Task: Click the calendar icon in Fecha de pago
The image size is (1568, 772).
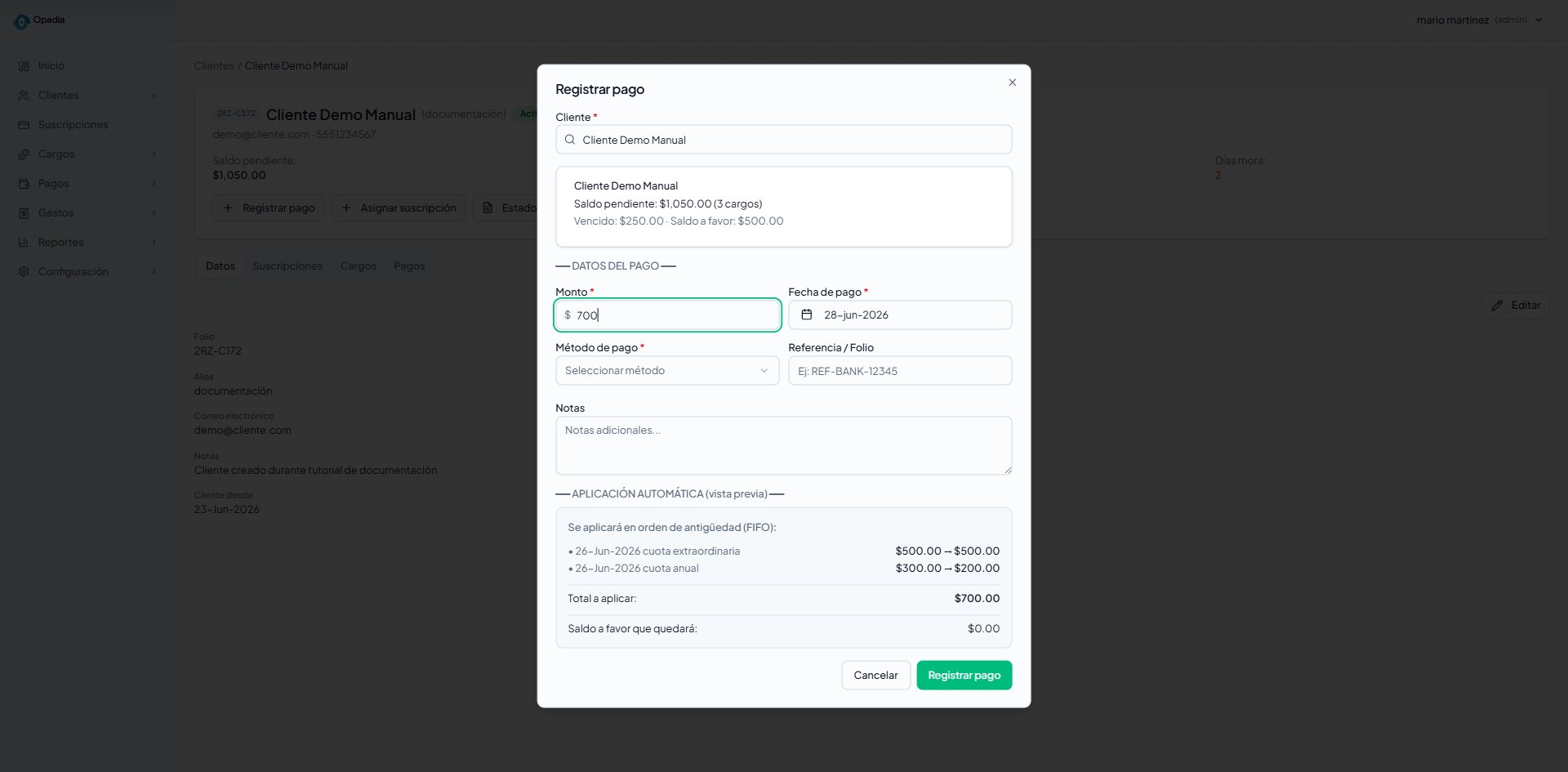Action: click(807, 315)
